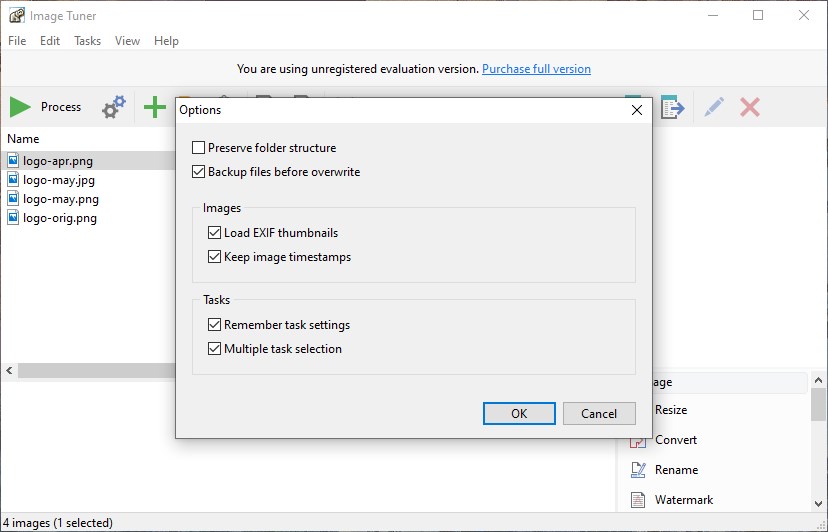
Task: Open the Tasks menu
Action: pyautogui.click(x=88, y=41)
